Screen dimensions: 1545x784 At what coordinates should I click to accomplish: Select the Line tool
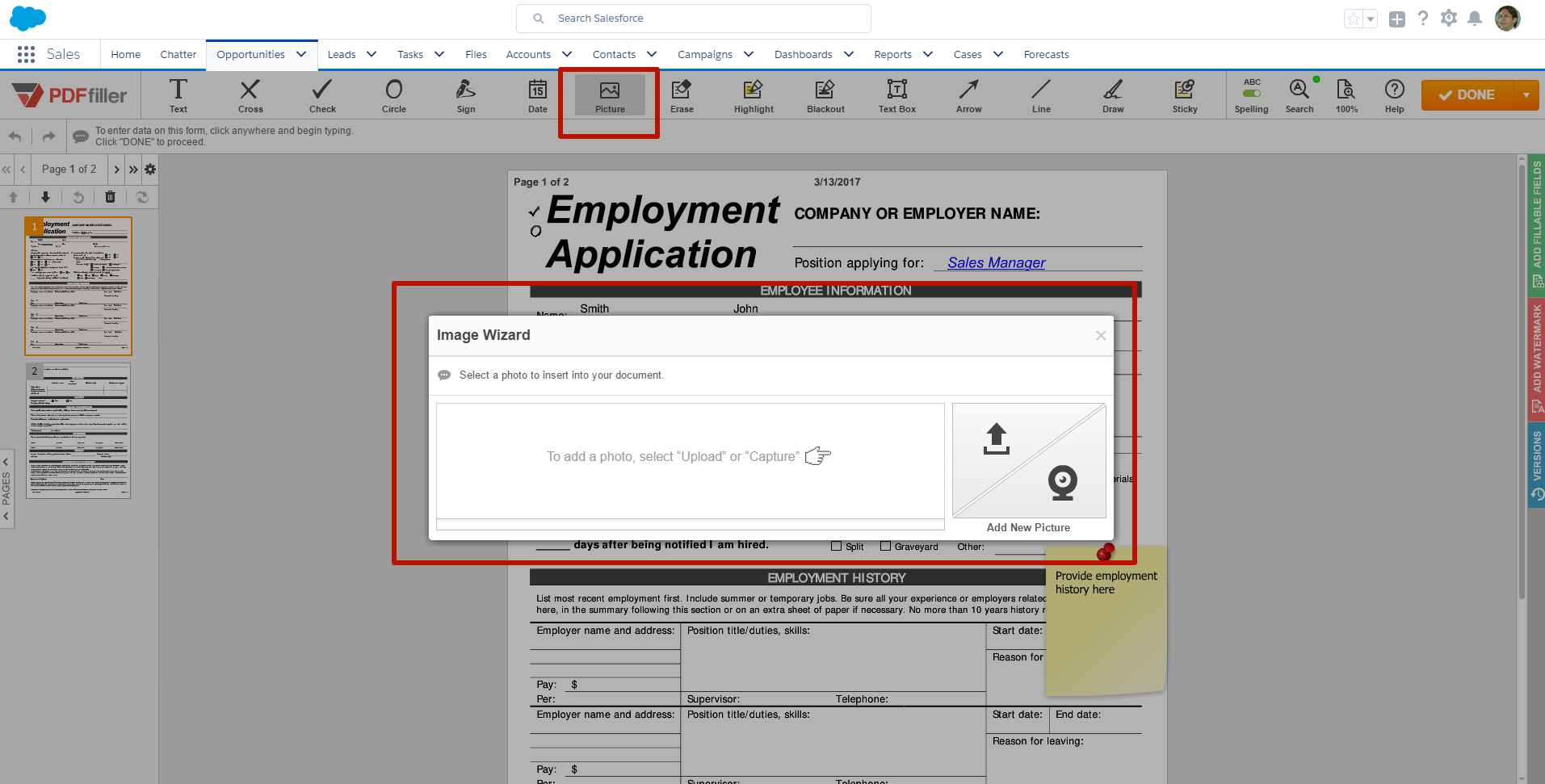[x=1041, y=95]
